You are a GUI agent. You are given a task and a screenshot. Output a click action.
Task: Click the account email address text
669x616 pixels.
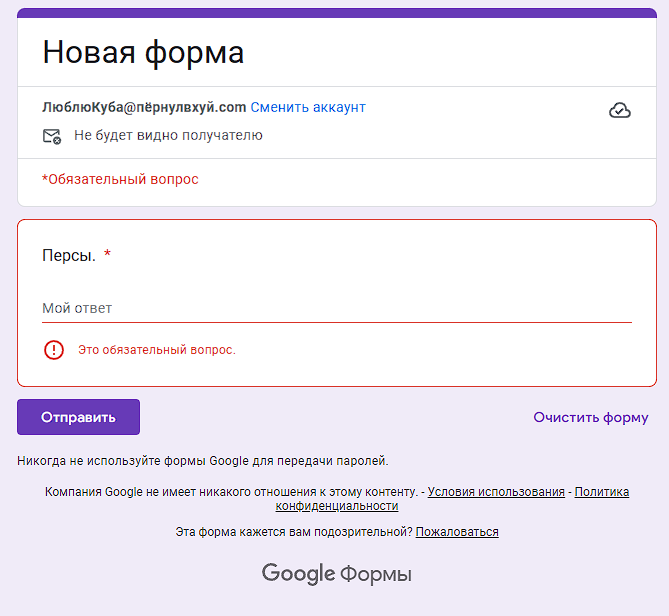144,107
